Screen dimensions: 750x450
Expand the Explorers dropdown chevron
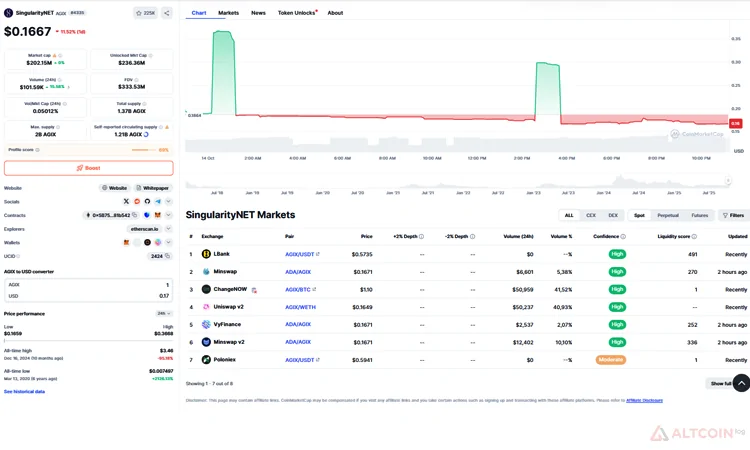point(168,229)
